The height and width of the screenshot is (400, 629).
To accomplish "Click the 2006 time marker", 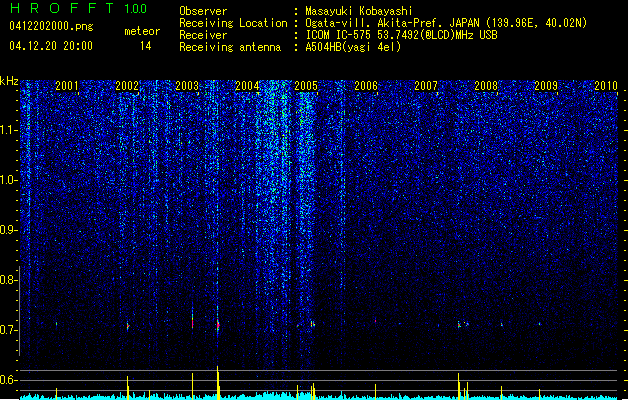I will 366,85.
